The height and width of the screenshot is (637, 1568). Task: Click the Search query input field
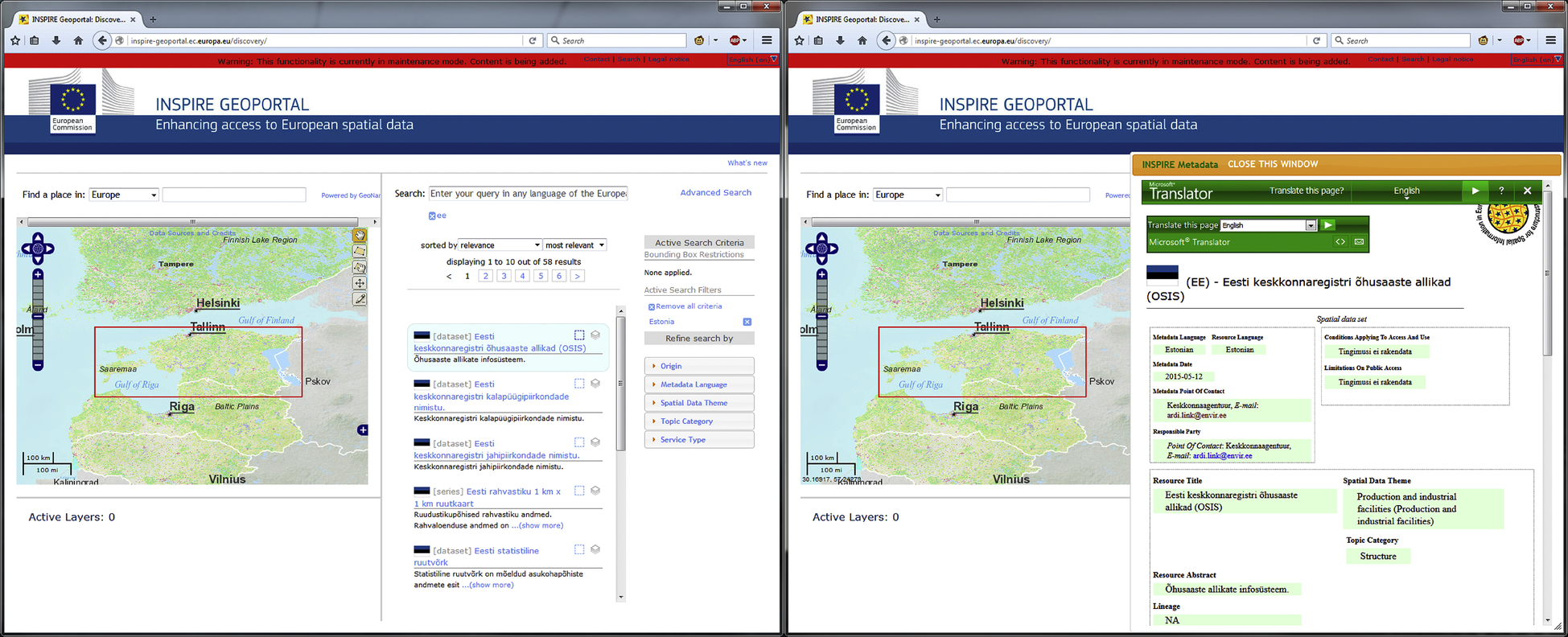pos(528,194)
